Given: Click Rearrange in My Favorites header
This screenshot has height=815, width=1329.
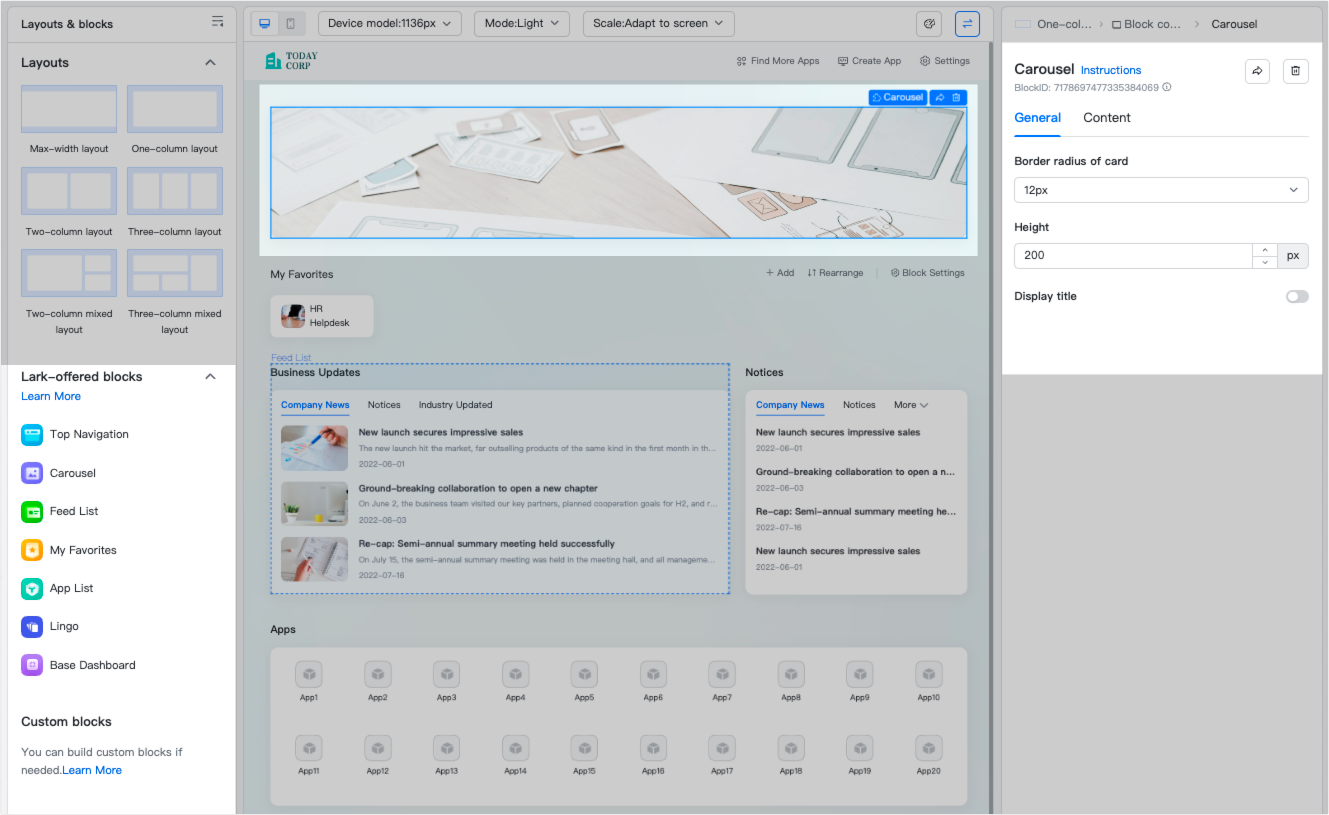Looking at the screenshot, I should 835,273.
